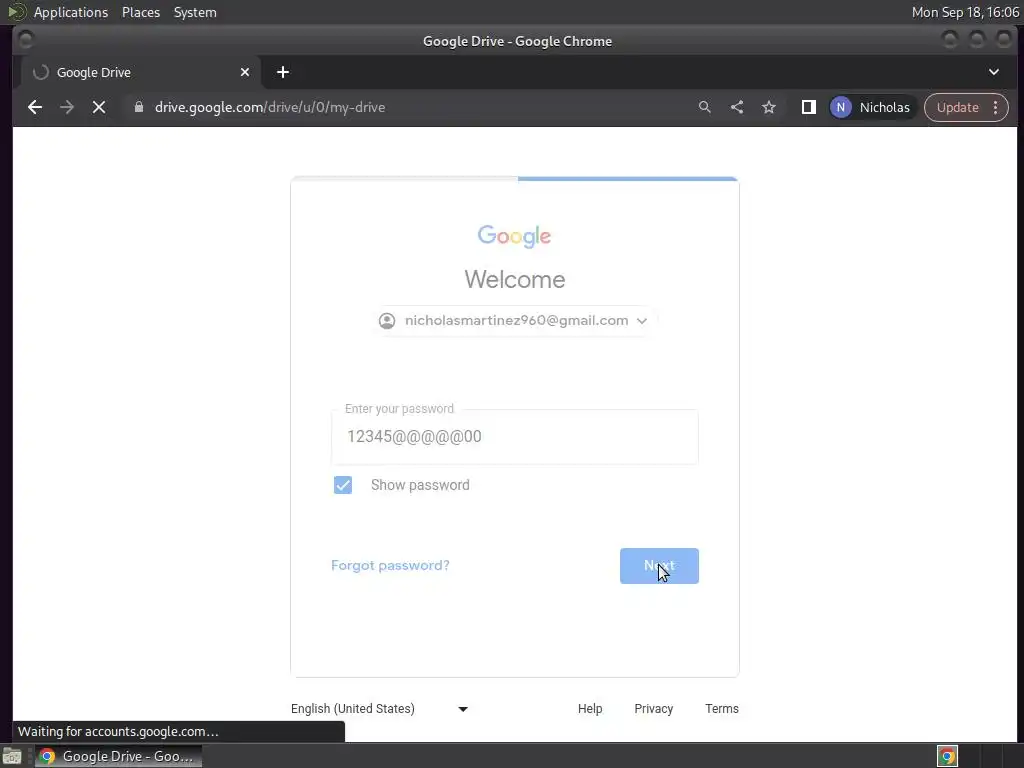The height and width of the screenshot is (768, 1024).
Task: Click the lock icon in the address bar
Action: (138, 107)
